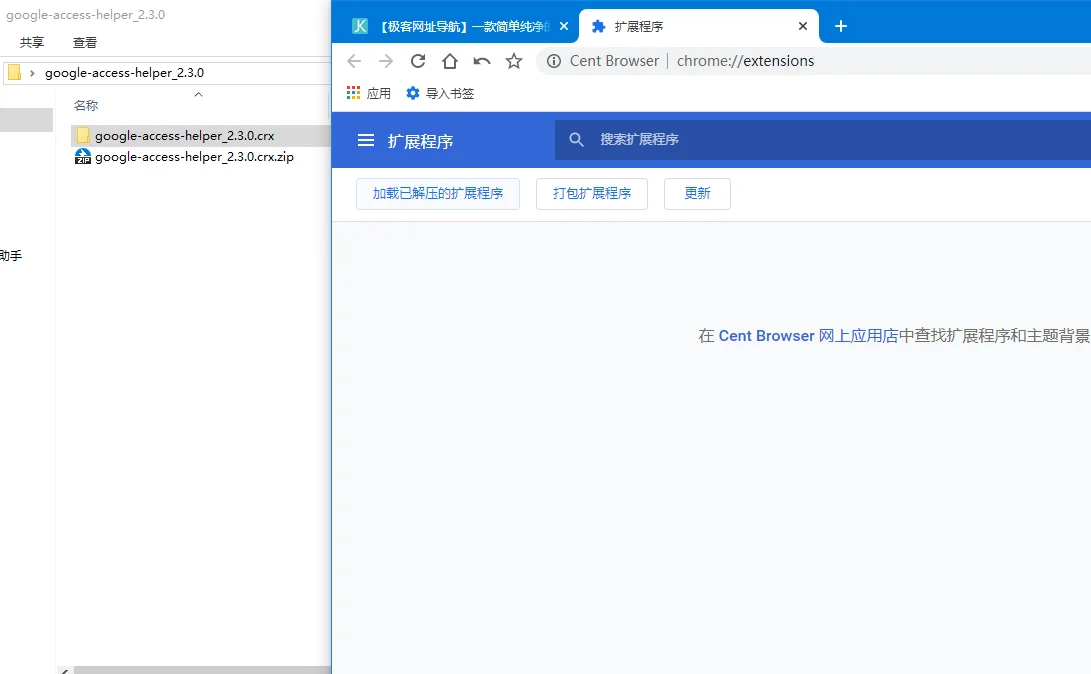Screen dimensions: 1091x674
Task: Click the search magnifier icon in extensions page
Action: (x=576, y=140)
